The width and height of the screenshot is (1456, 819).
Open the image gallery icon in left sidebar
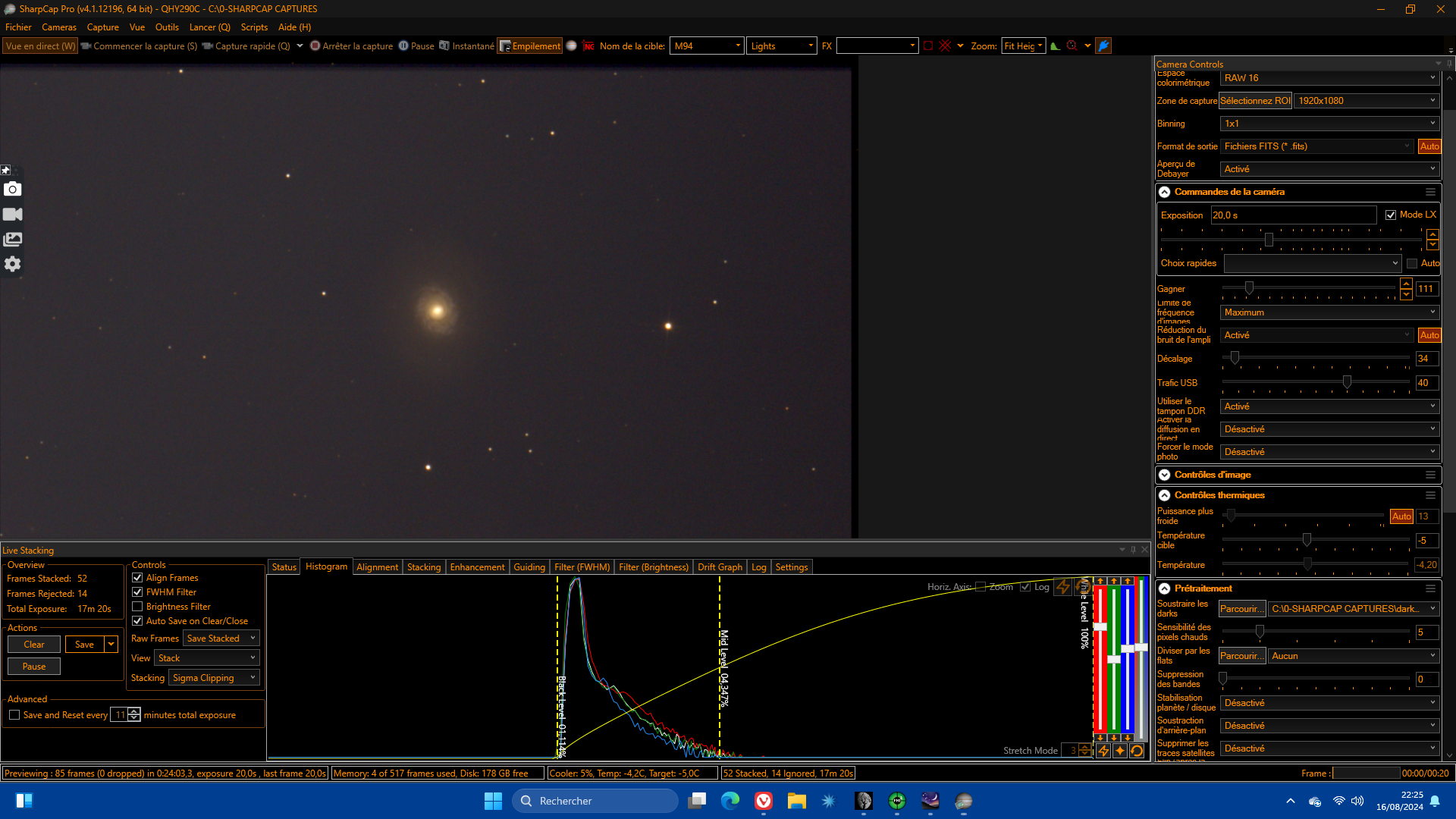tap(13, 239)
